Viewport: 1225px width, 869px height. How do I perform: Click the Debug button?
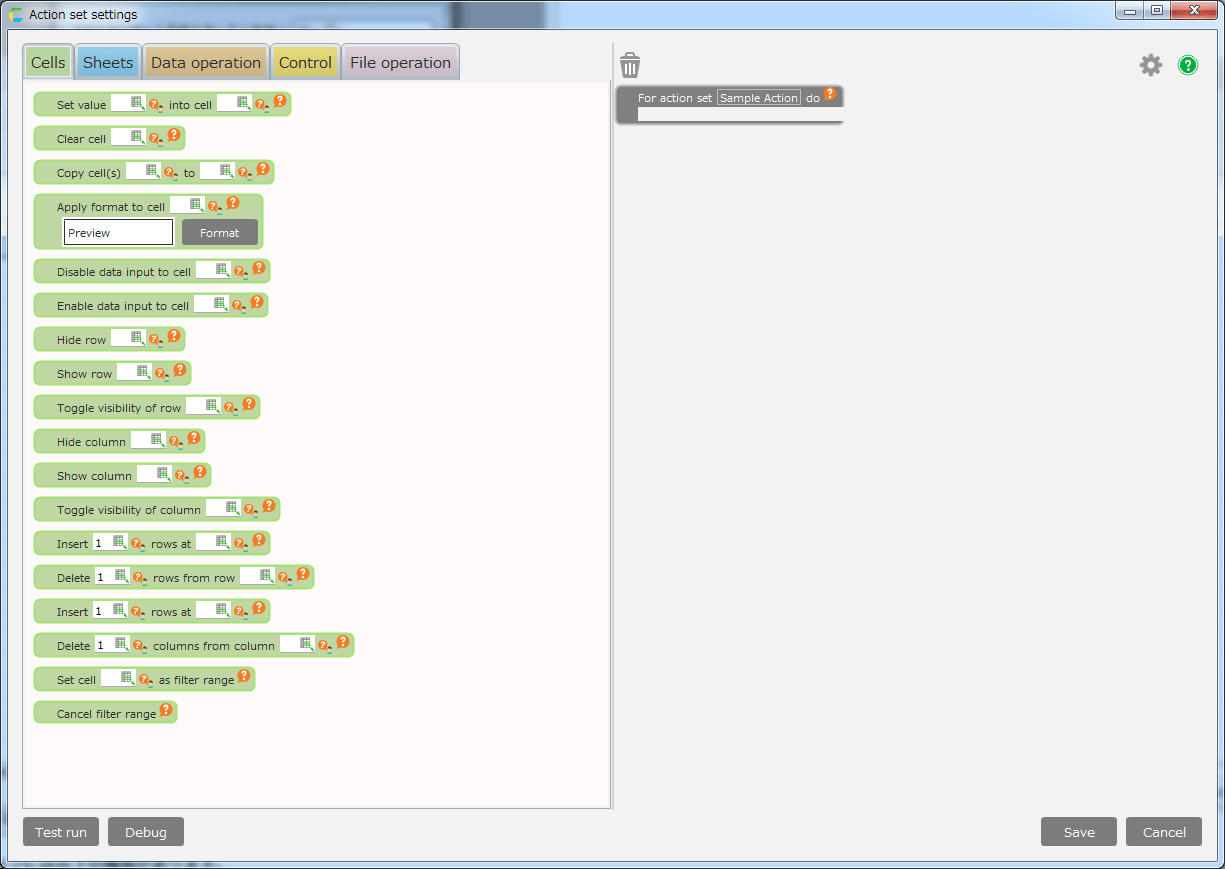146,832
